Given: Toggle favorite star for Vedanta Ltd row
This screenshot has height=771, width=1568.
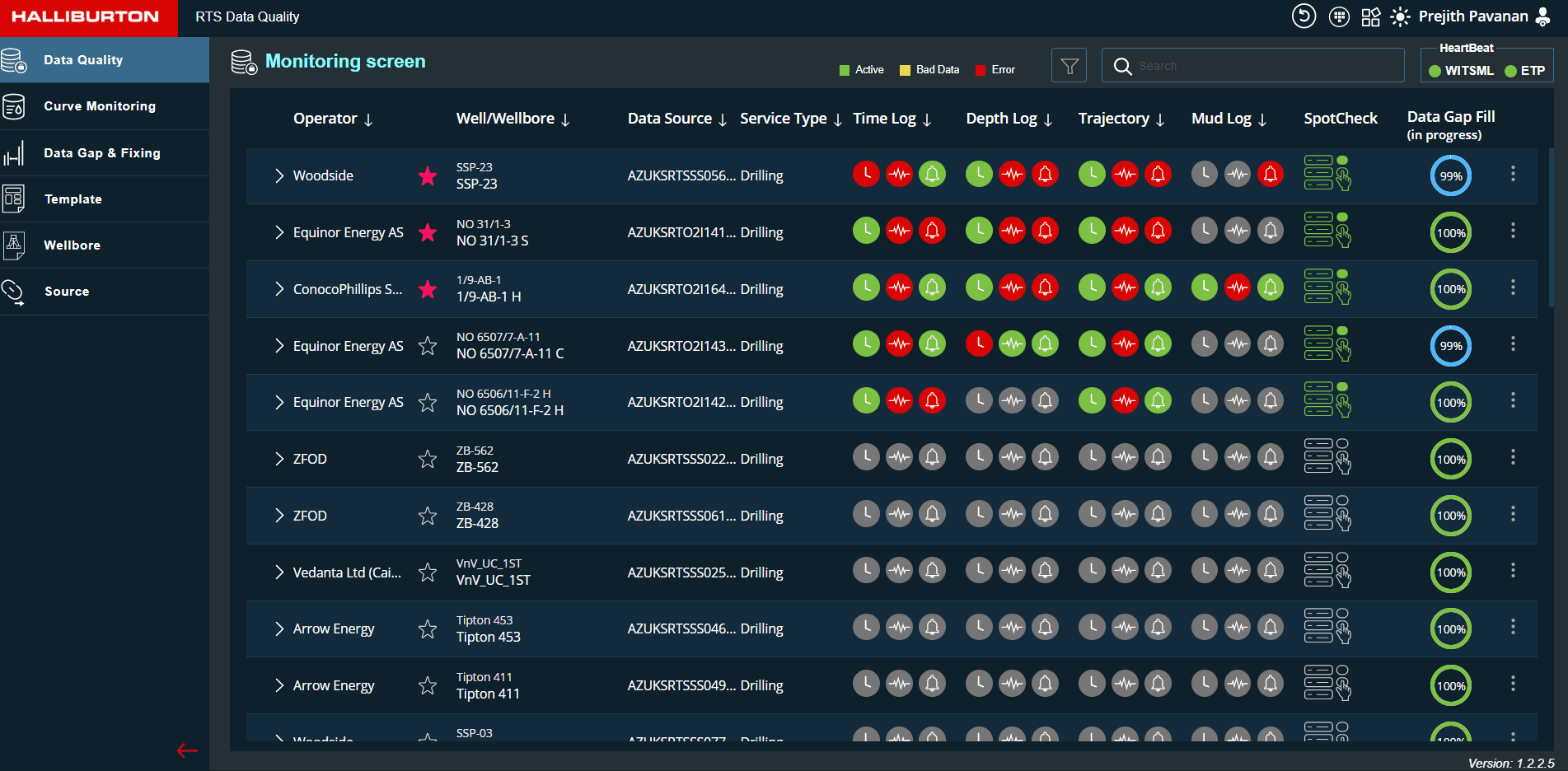Looking at the screenshot, I should (x=427, y=572).
